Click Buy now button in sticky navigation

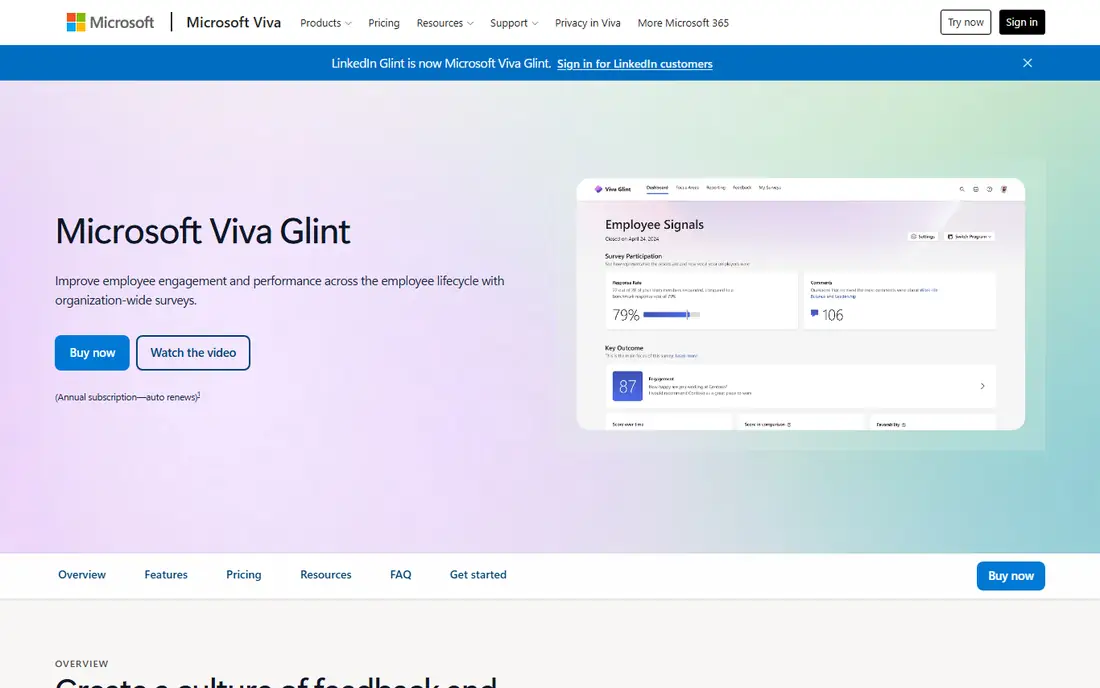[x=1010, y=576]
